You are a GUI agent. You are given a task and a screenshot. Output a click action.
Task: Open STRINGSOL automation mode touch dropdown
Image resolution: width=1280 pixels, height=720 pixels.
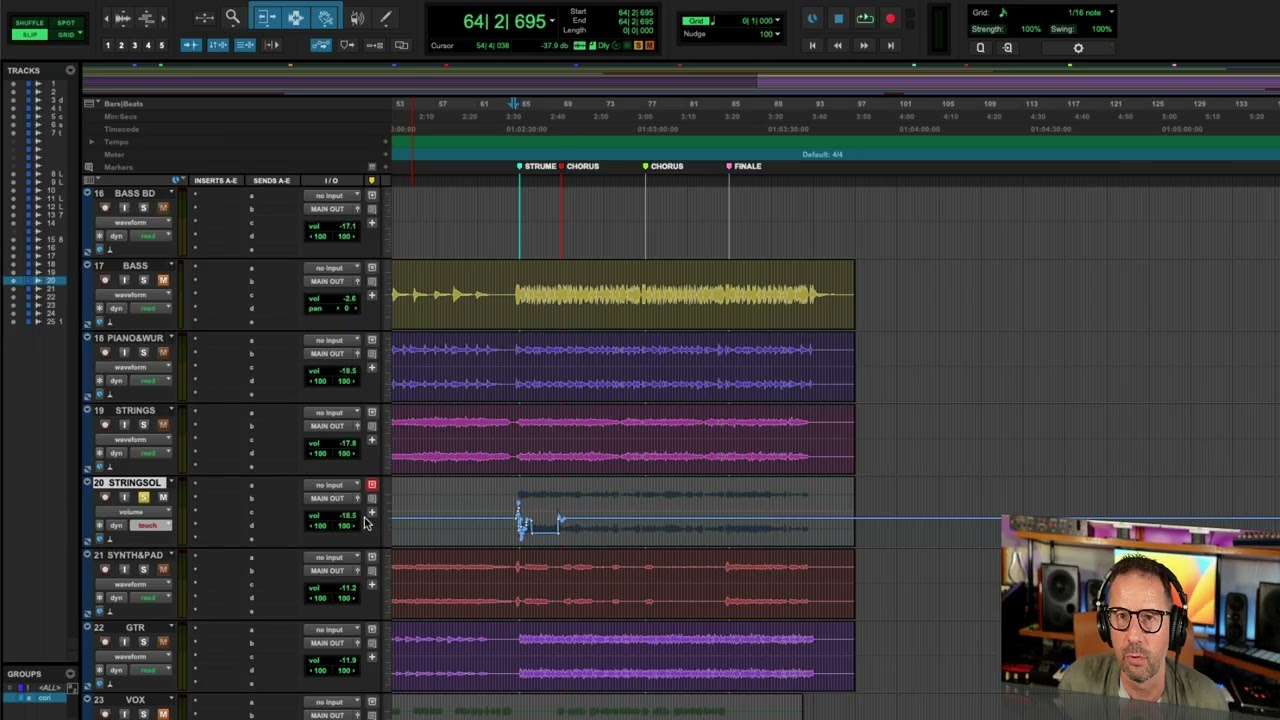[149, 525]
